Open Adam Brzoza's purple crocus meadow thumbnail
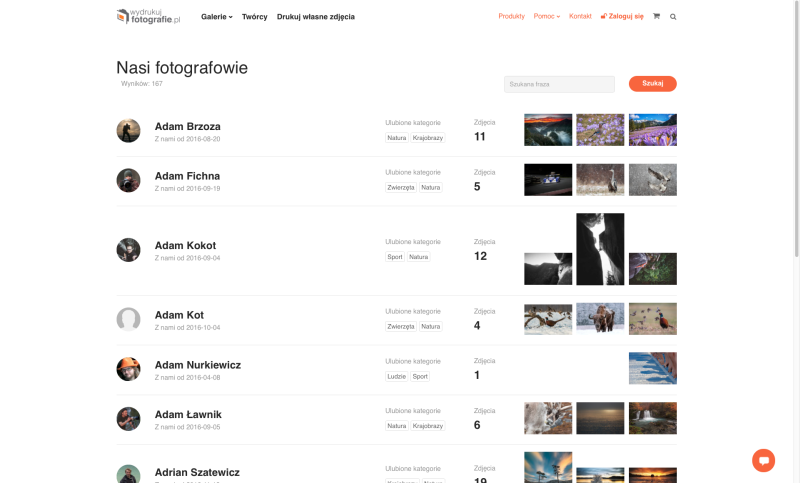 tap(600, 130)
